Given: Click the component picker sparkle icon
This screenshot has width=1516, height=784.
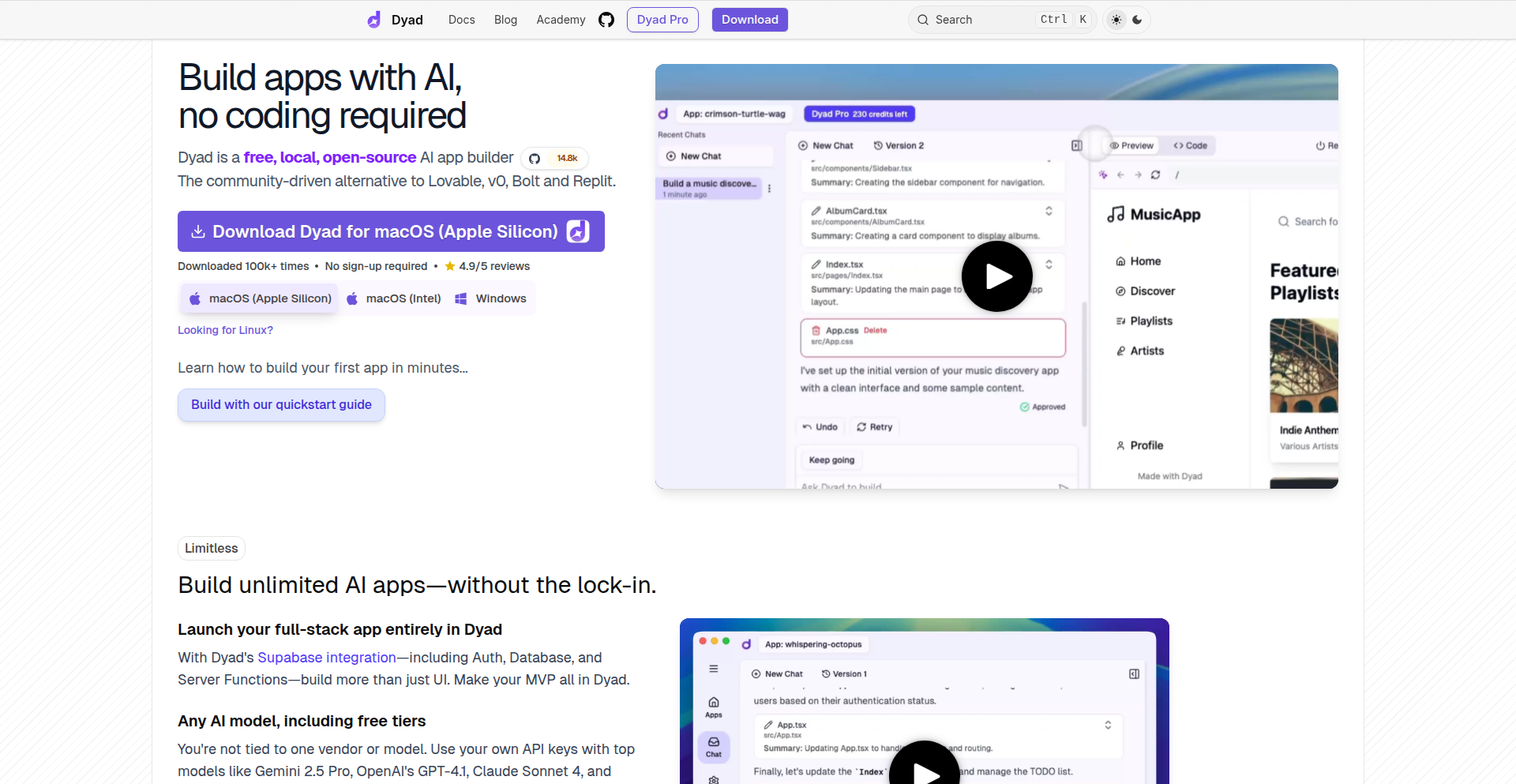Looking at the screenshot, I should 1103,174.
